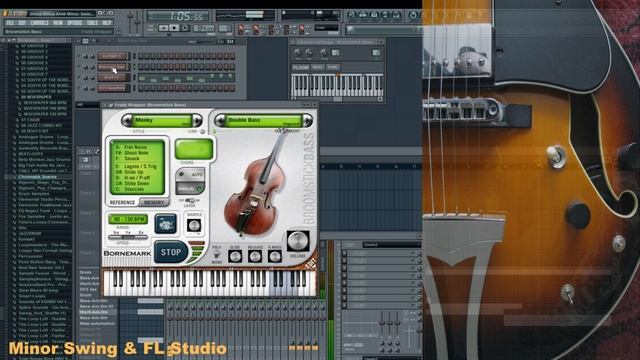This screenshot has width=640, height=360.
Task: Click the SPEED slider in Broomstick Bass
Action: coord(128,237)
